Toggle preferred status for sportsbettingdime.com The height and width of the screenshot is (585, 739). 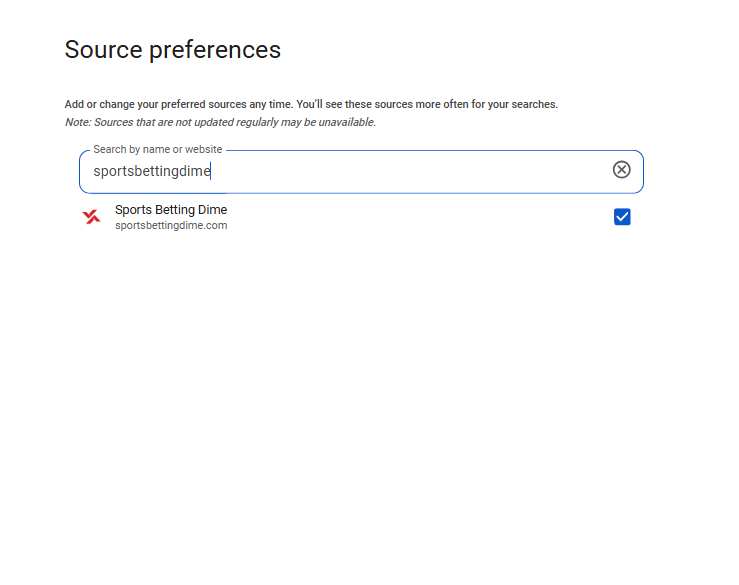point(622,217)
